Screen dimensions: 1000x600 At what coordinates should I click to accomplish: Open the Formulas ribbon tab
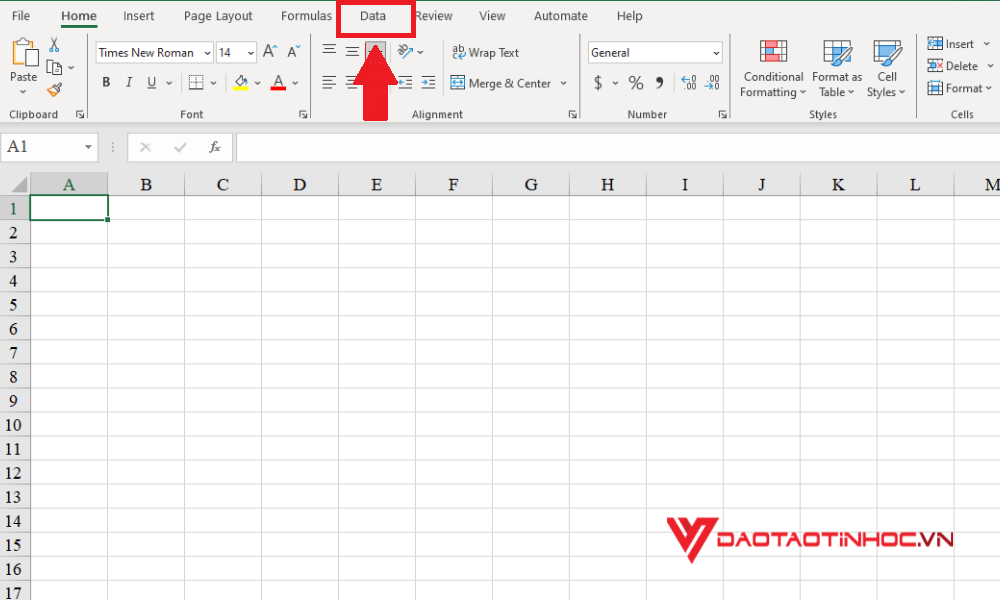pos(305,15)
